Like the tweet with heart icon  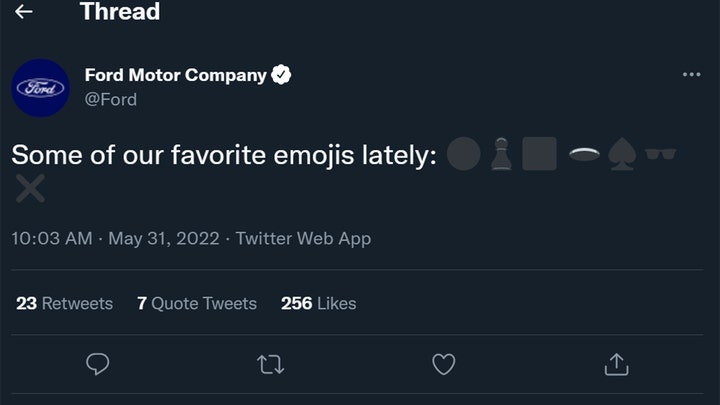point(443,365)
